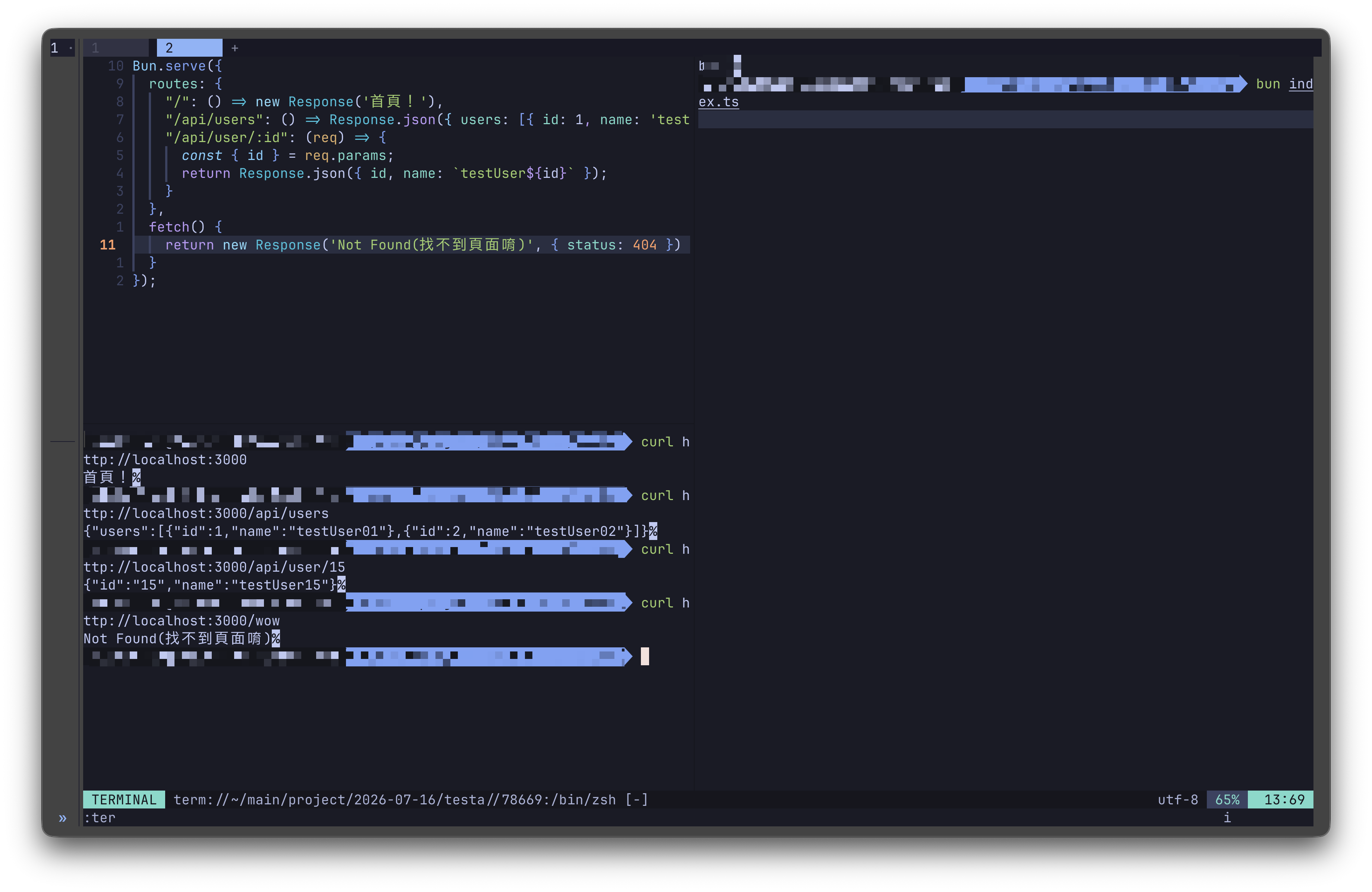Click the utf-8 encoding indicator
This screenshot has width=1372, height=892.
tap(1178, 799)
